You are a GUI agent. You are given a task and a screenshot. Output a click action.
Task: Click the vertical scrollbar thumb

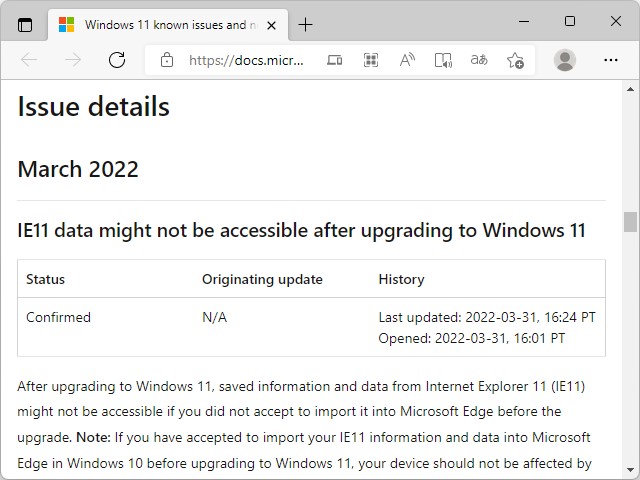(630, 222)
